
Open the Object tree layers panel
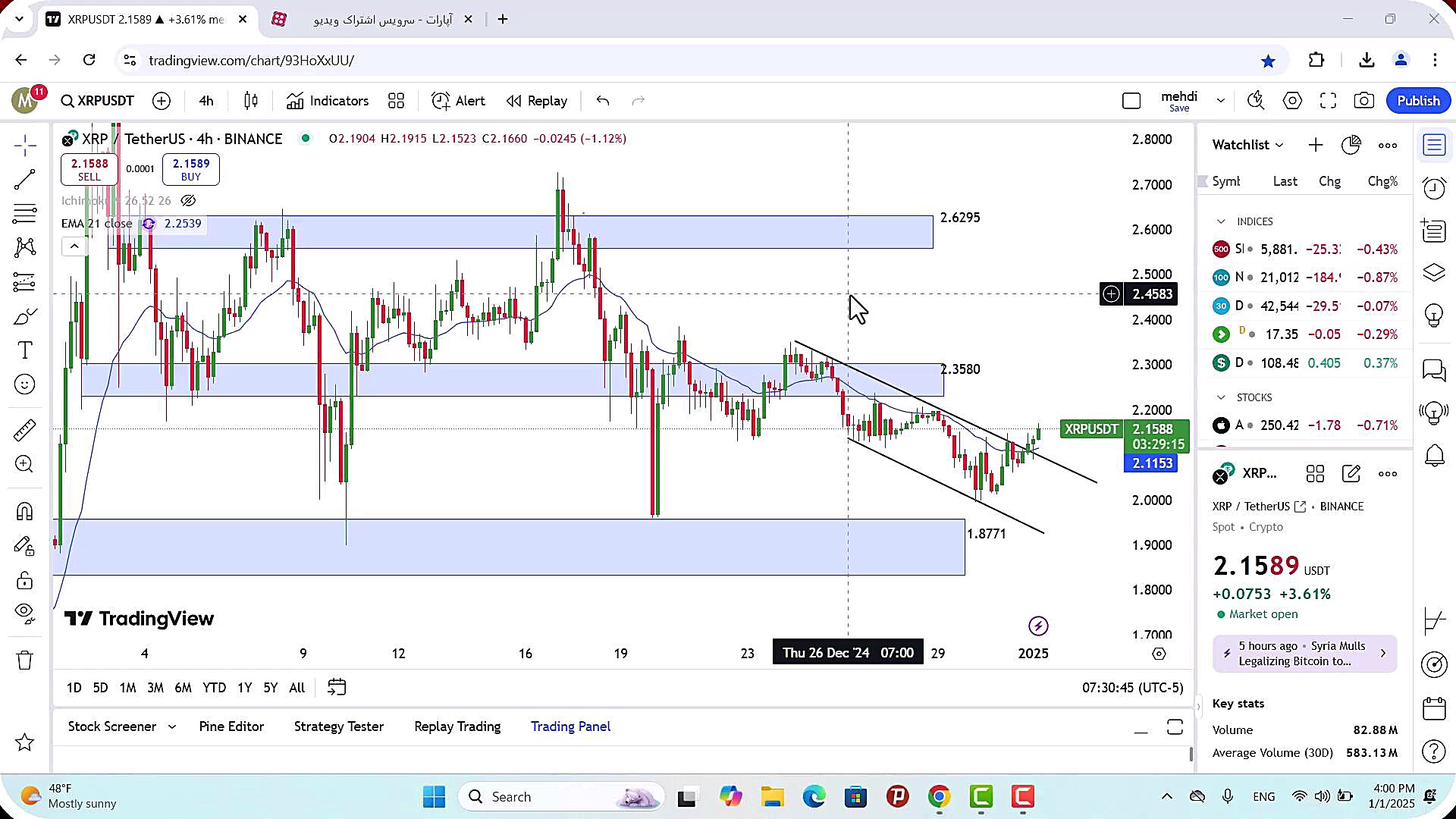point(1434,272)
